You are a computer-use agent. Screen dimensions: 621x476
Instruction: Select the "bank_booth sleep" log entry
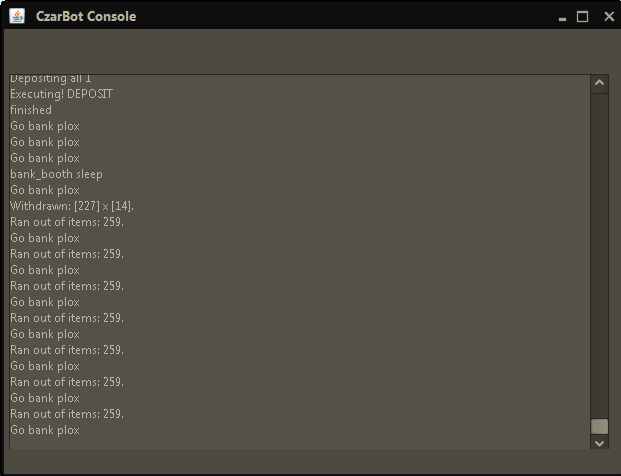pos(56,174)
